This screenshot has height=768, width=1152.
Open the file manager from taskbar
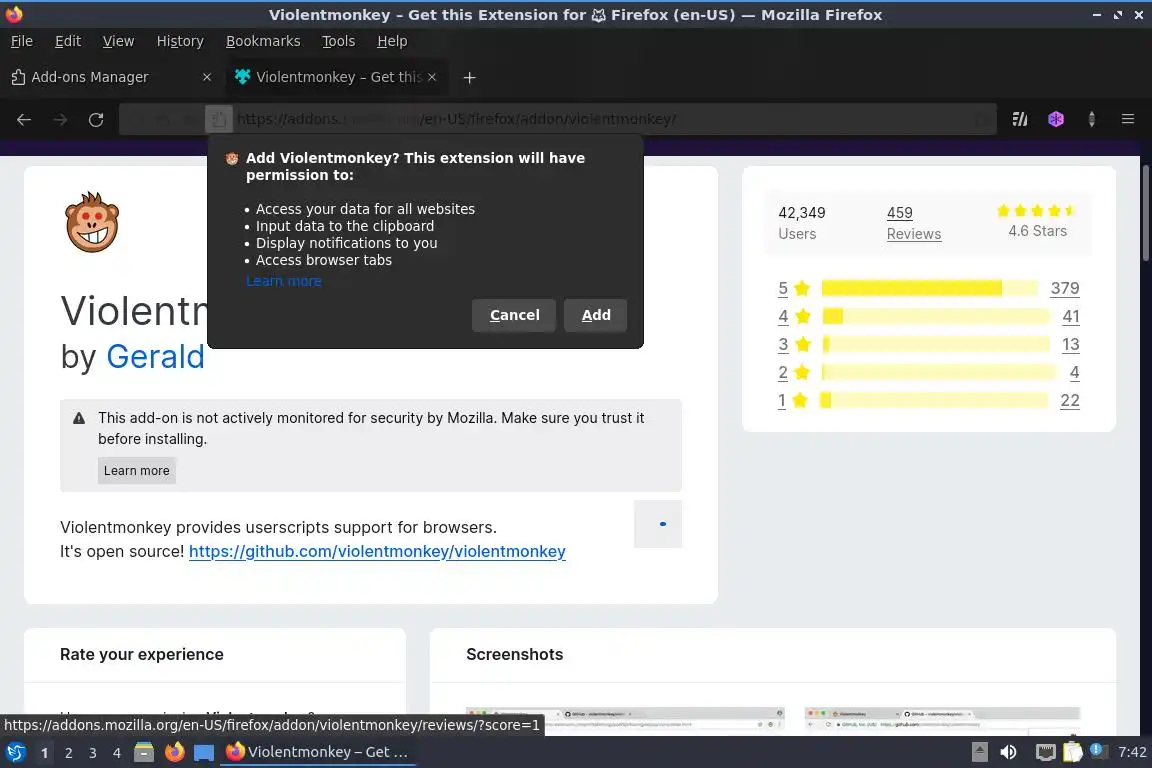tap(144, 752)
